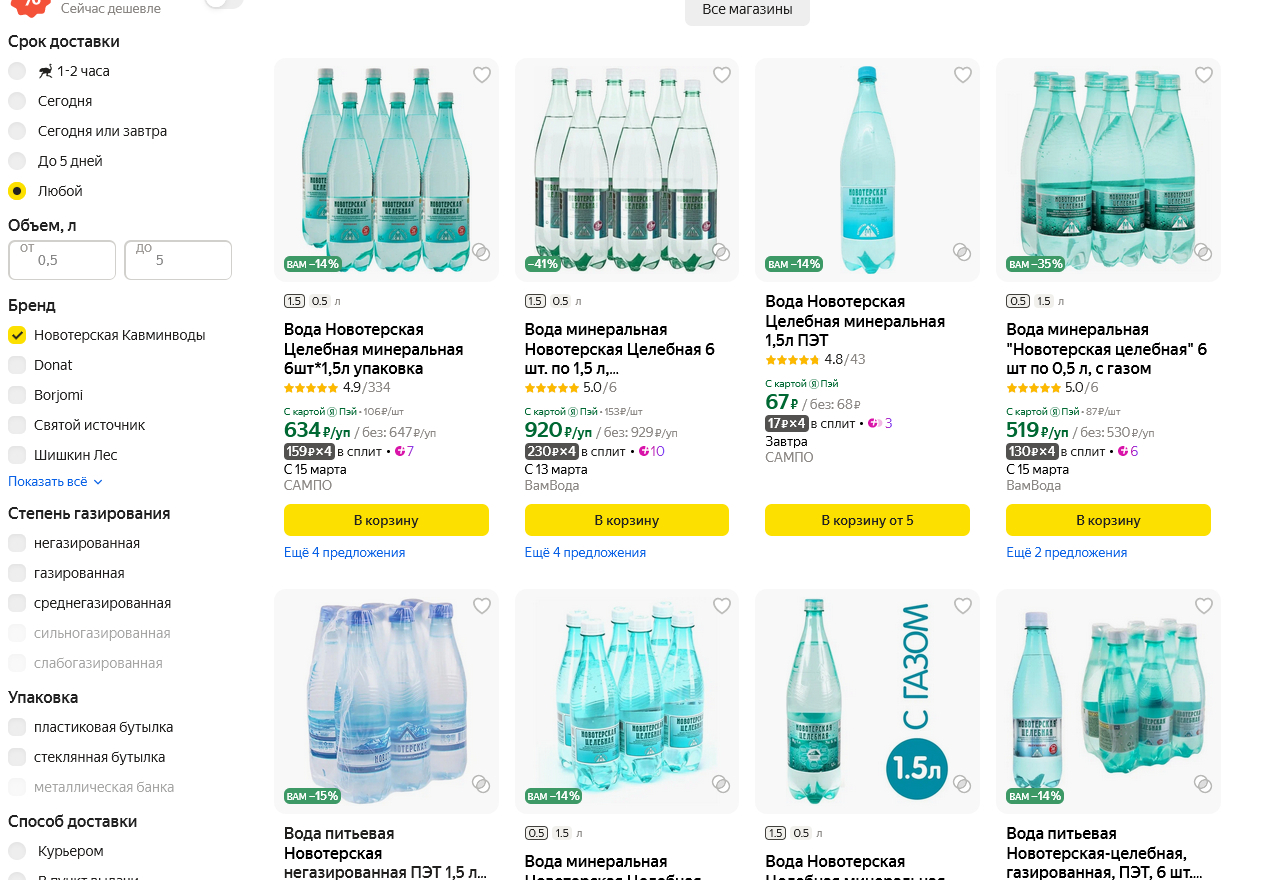Viewport: 1265px width, 880px height.
Task: Uncheck the Новотерская Кавминводы brand filter
Action: (17, 335)
